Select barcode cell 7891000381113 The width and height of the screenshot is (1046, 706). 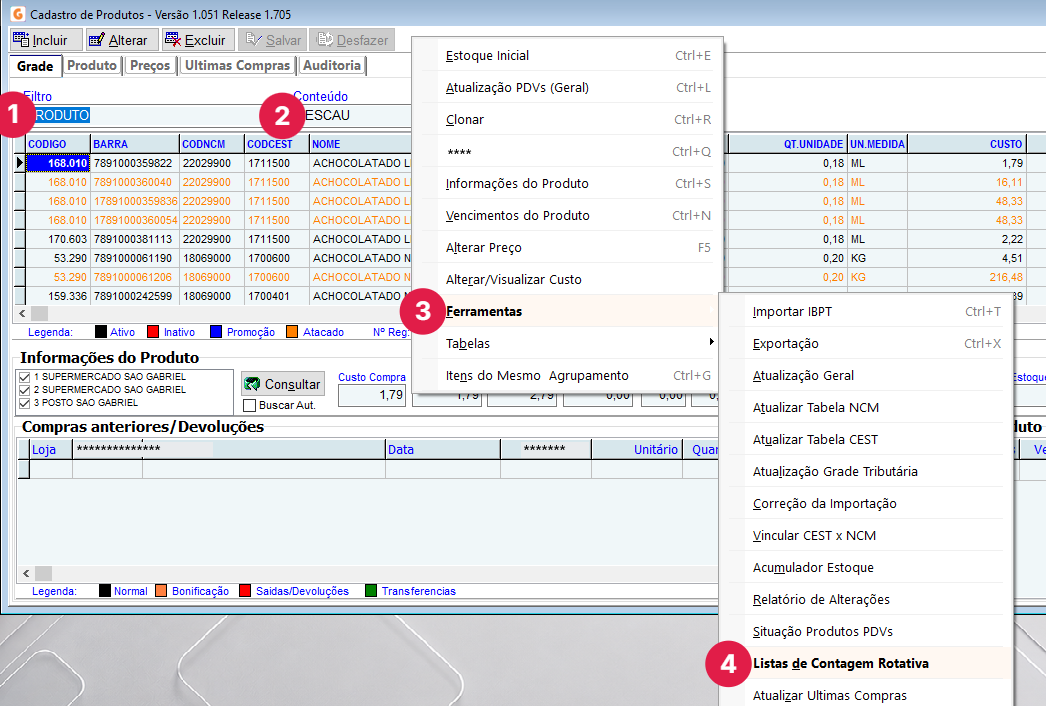click(x=135, y=239)
